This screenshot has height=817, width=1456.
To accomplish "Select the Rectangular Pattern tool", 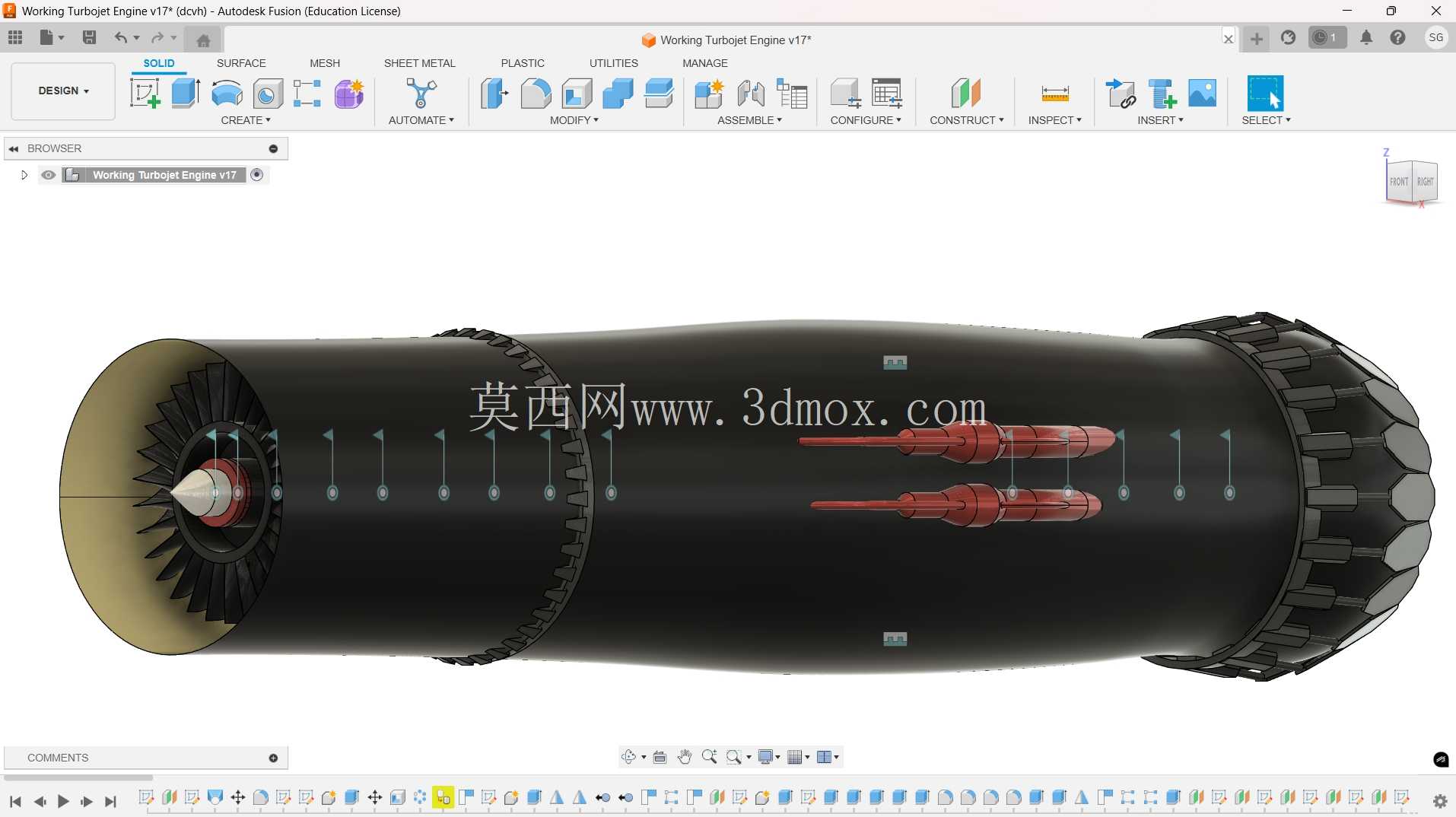I will 307,94.
